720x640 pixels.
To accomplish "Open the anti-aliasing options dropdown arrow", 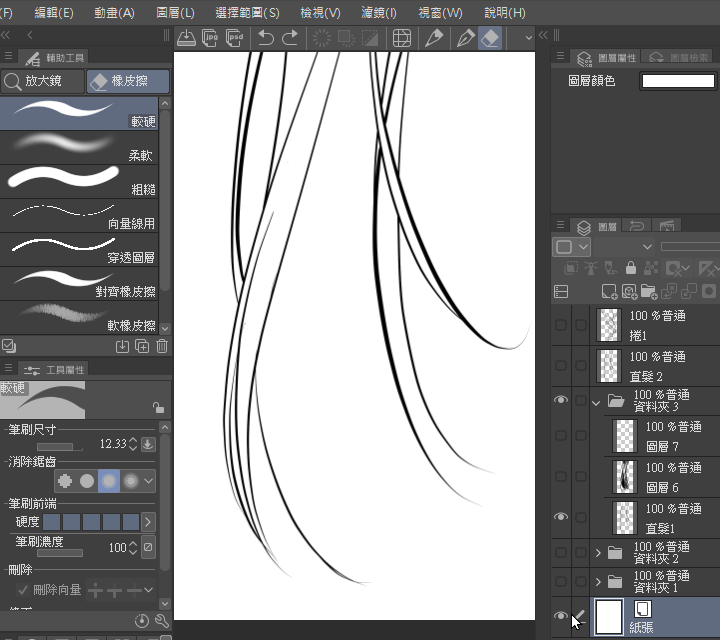I will (x=148, y=481).
